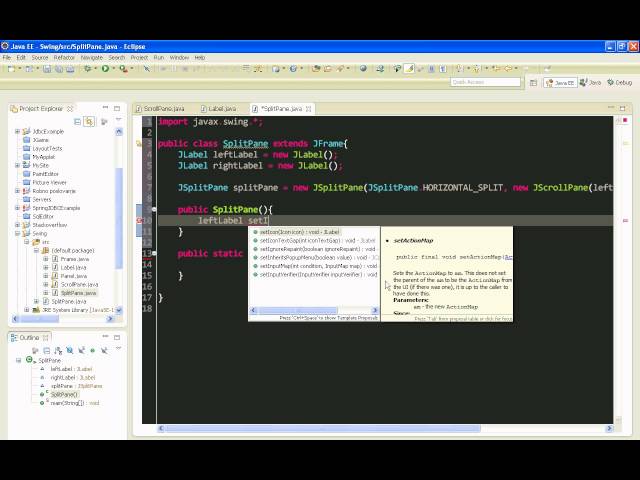Select setIcon(Icon icon) proposal
The width and height of the screenshot is (640, 480).
(314, 232)
